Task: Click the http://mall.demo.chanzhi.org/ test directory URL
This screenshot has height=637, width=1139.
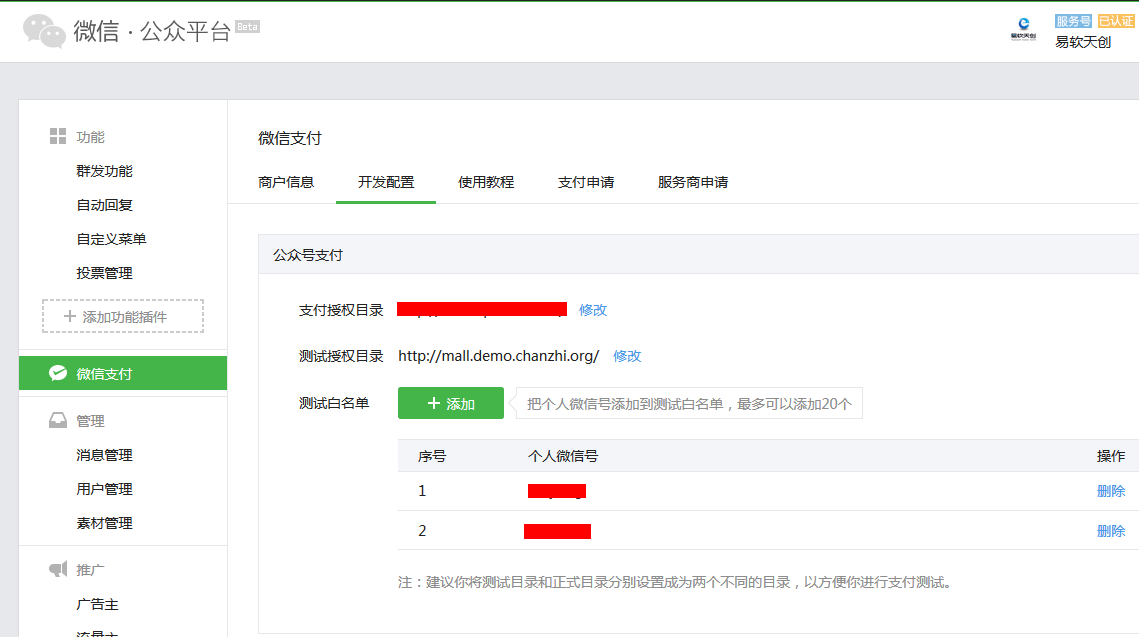Action: coord(498,356)
